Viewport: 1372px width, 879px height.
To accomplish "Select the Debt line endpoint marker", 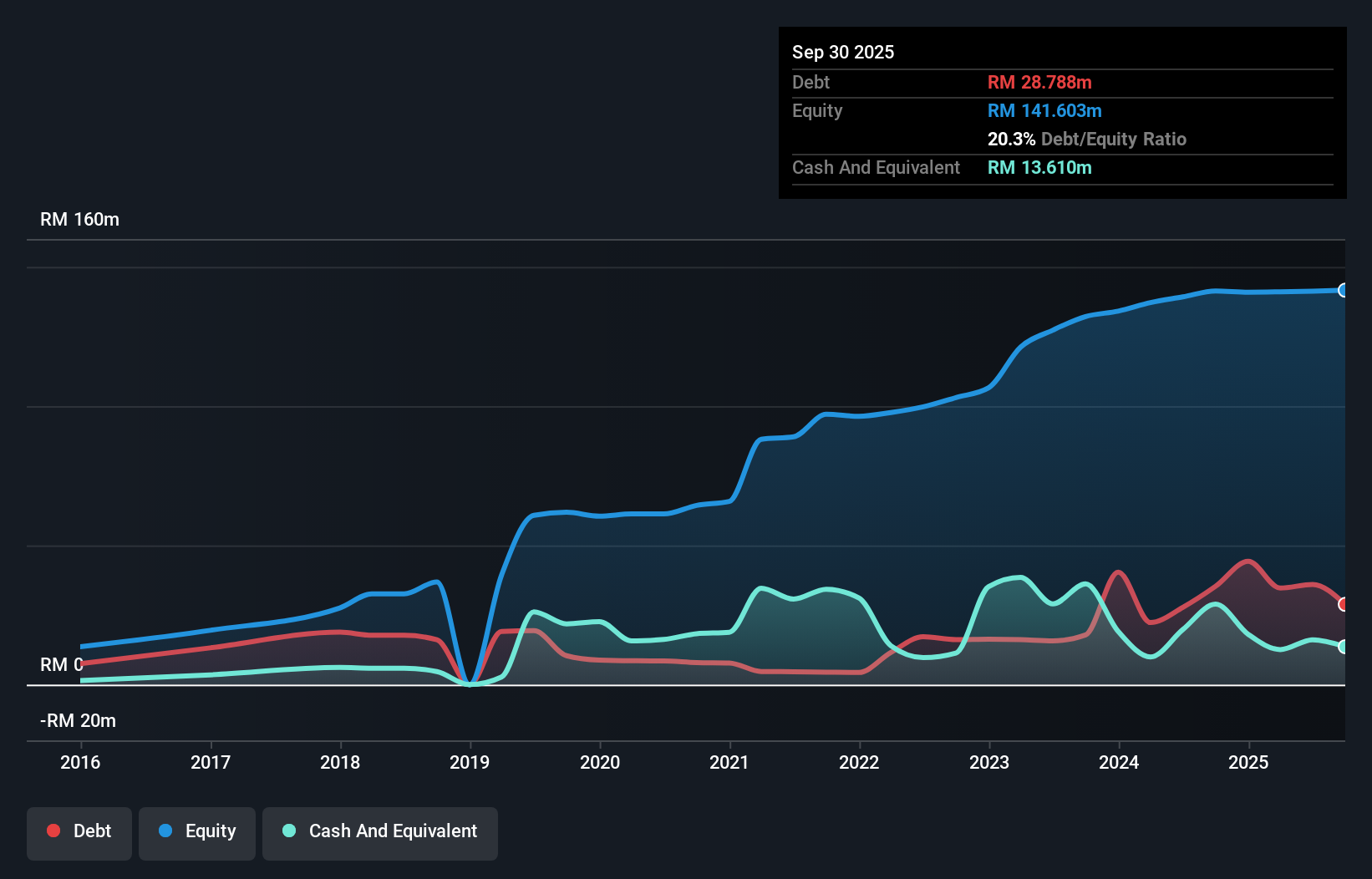I will click(x=1343, y=603).
